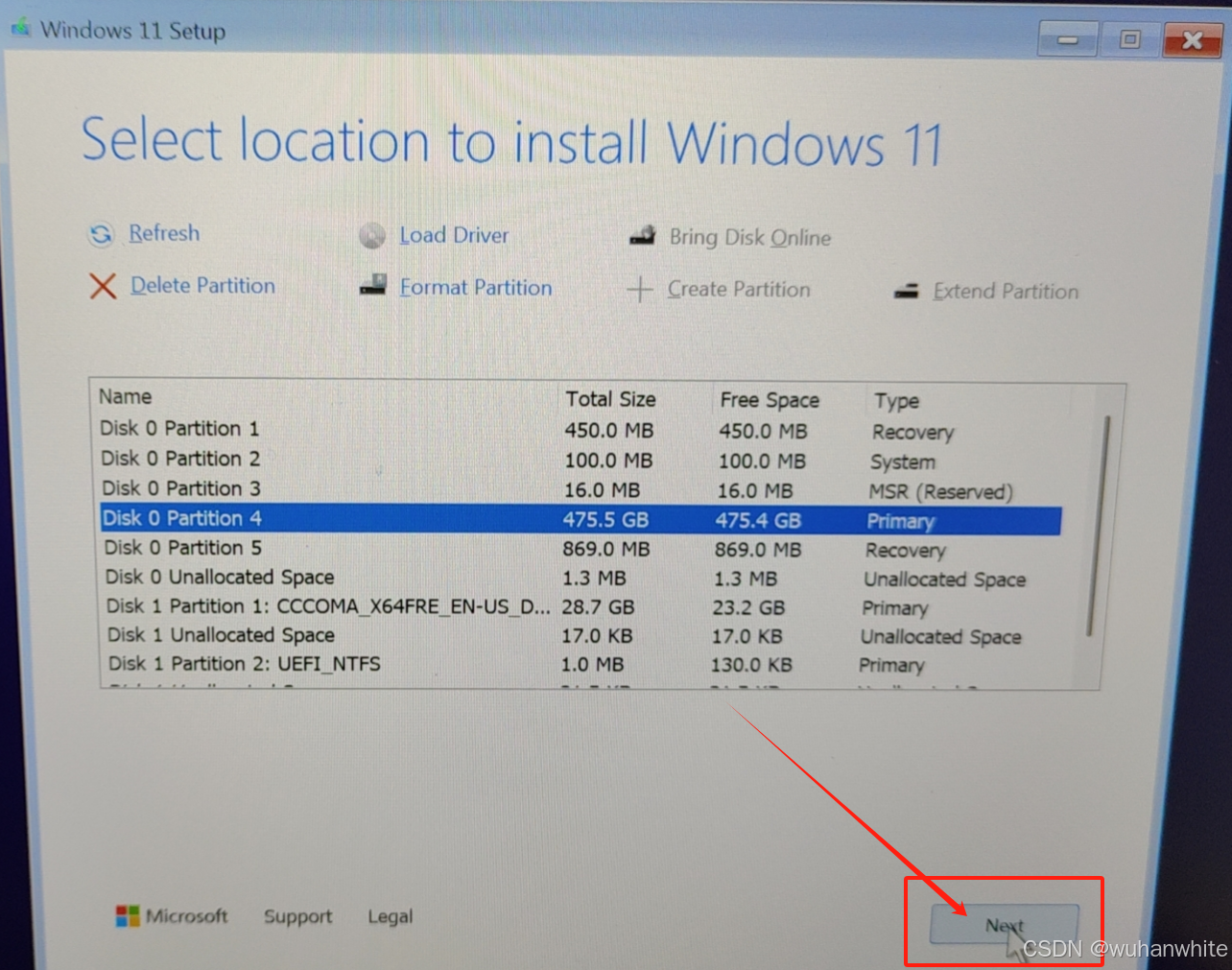
Task: Select Disk 1 Partition 2 UEFI_NTFS
Action: tap(243, 664)
